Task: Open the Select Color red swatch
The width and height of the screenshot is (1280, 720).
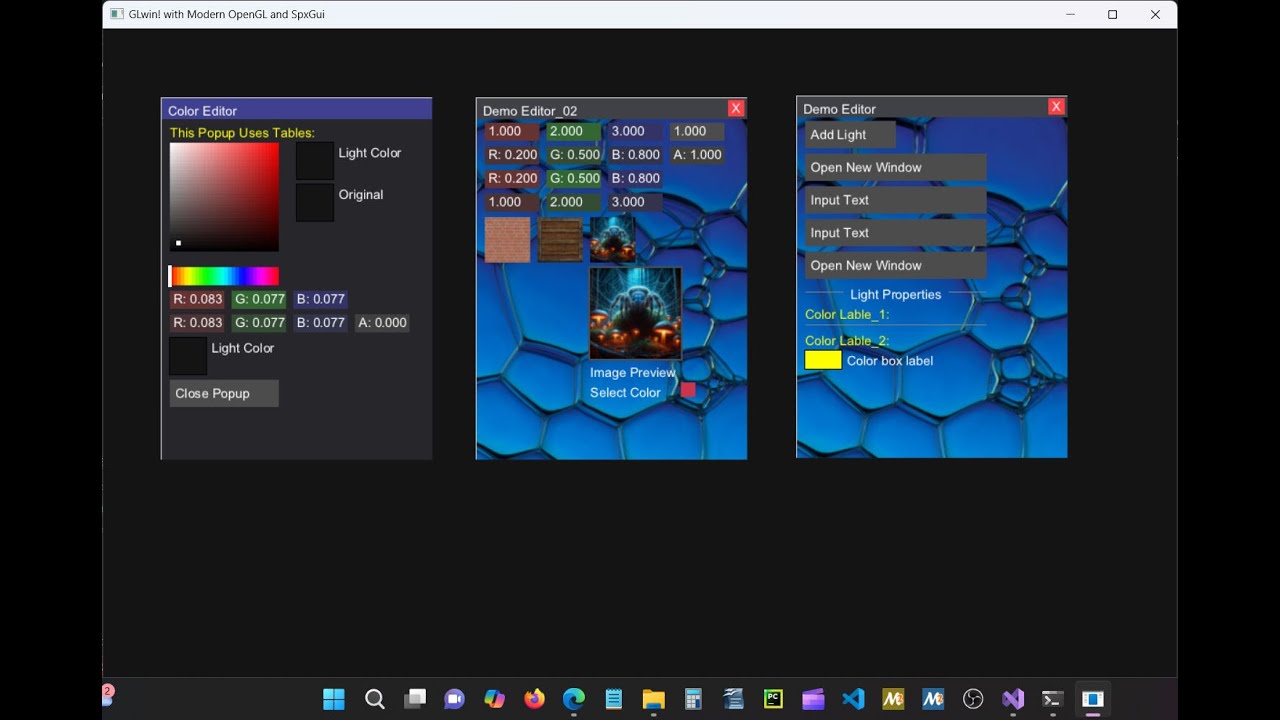Action: click(x=688, y=390)
